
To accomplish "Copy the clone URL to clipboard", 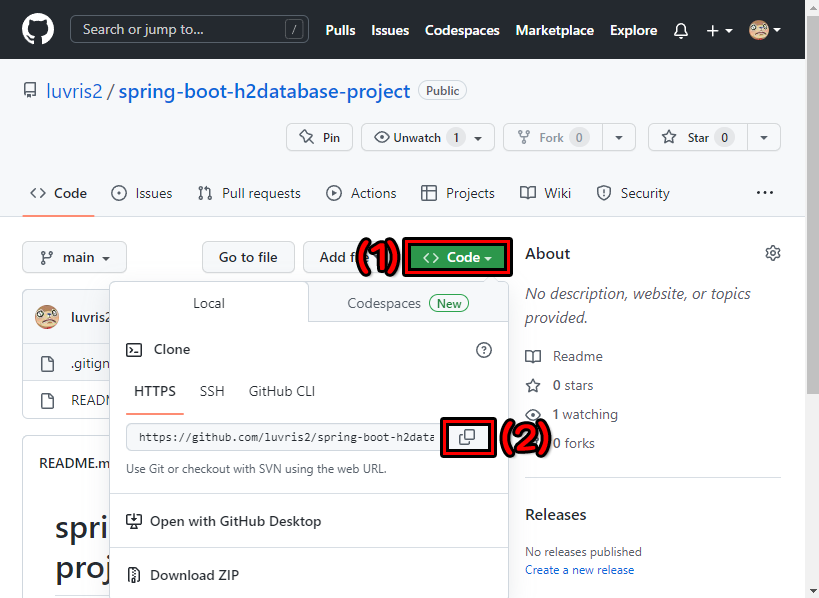I will (467, 437).
